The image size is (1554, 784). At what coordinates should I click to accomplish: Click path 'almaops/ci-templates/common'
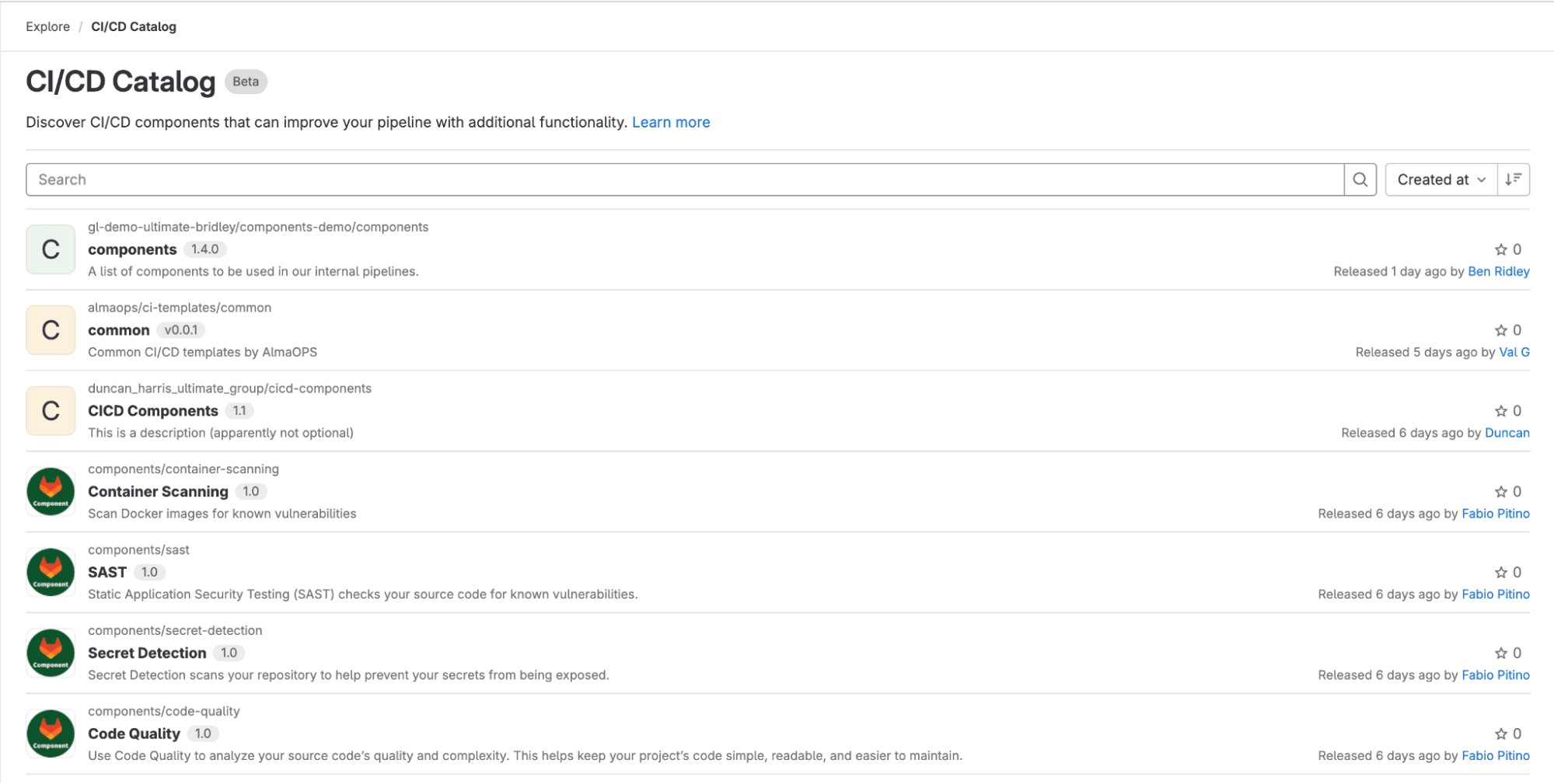(x=180, y=308)
